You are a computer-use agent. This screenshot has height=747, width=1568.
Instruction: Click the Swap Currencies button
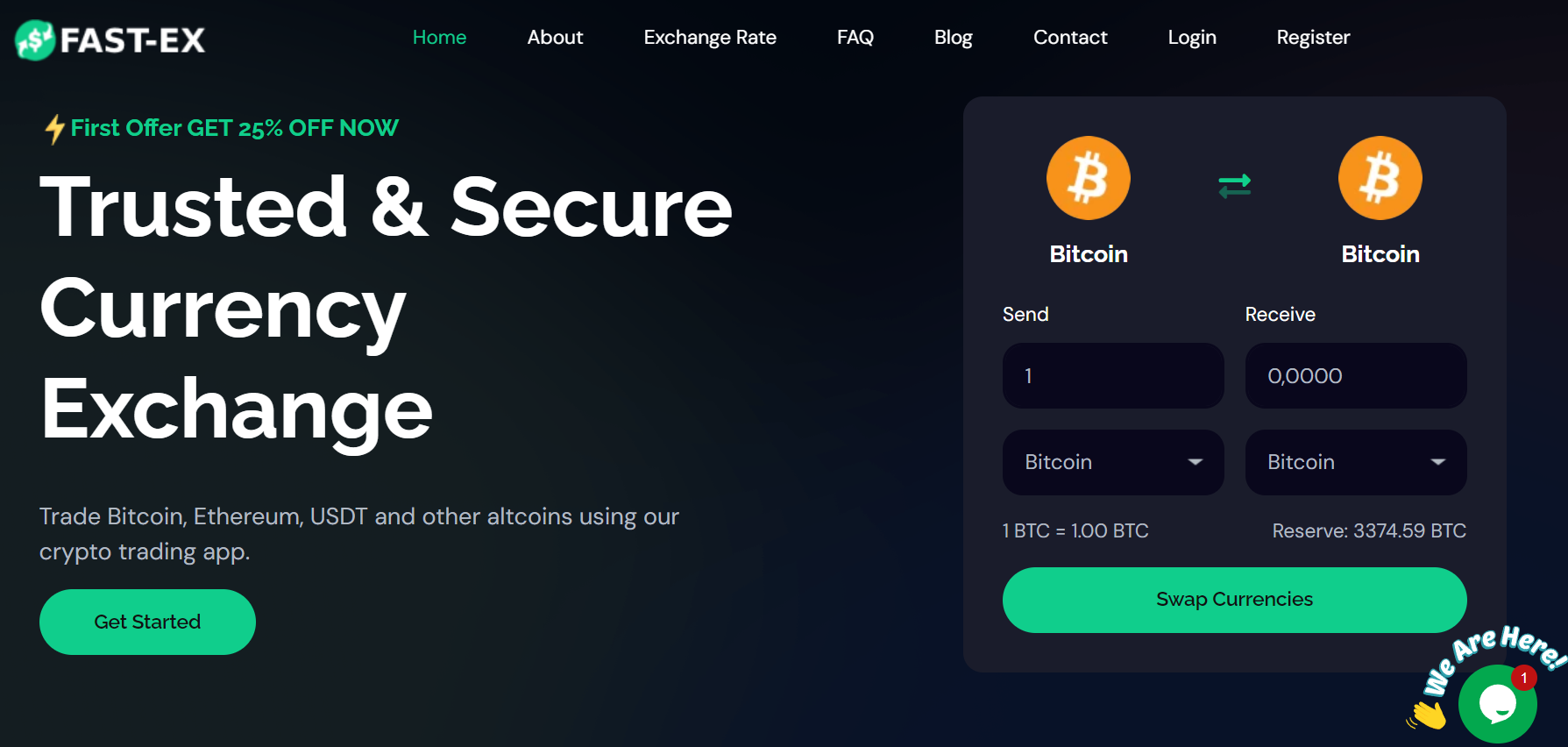1234,600
